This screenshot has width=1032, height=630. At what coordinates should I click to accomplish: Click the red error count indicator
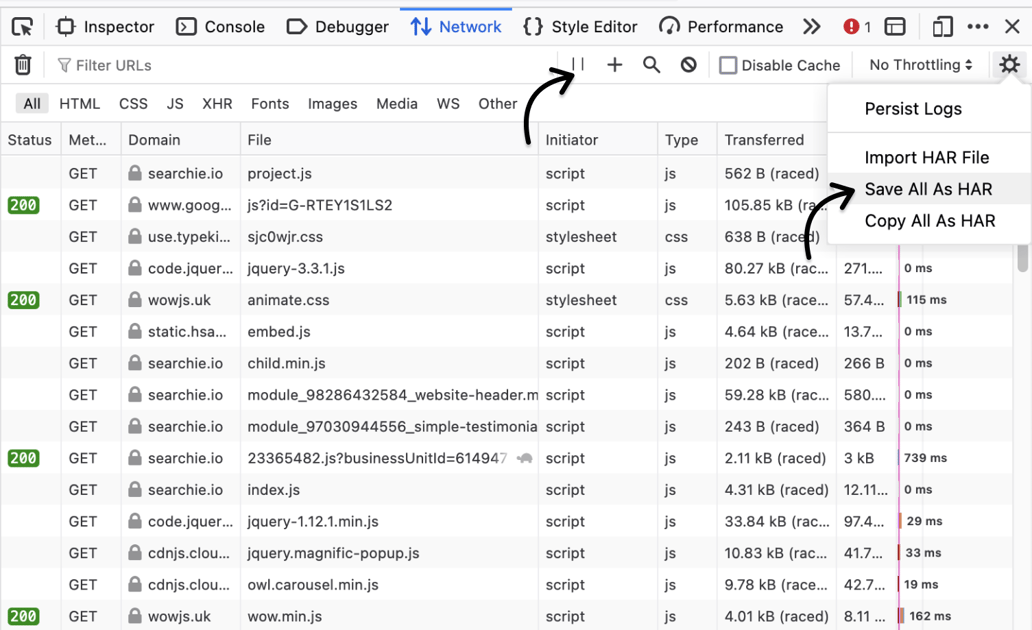(x=856, y=27)
